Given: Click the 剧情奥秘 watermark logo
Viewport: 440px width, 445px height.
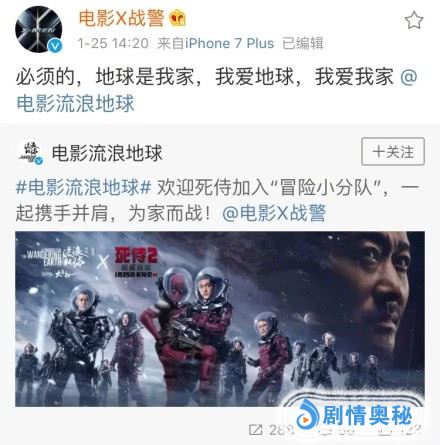Looking at the screenshot, I should (355, 415).
